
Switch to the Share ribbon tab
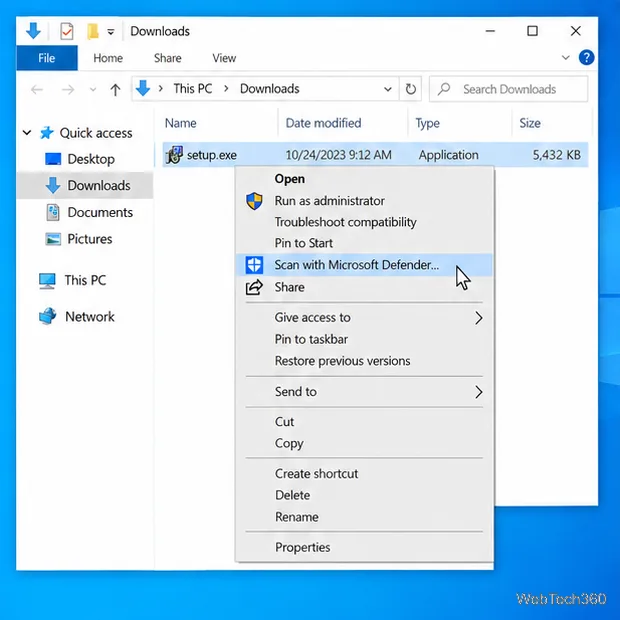point(168,58)
